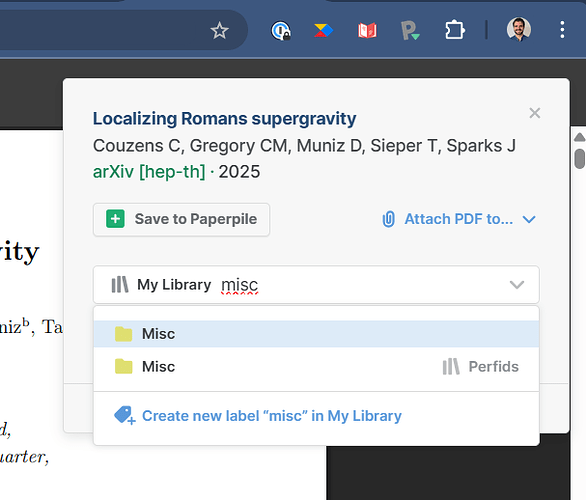
Task: Open the Extensions puzzle piece menu
Action: click(x=454, y=30)
